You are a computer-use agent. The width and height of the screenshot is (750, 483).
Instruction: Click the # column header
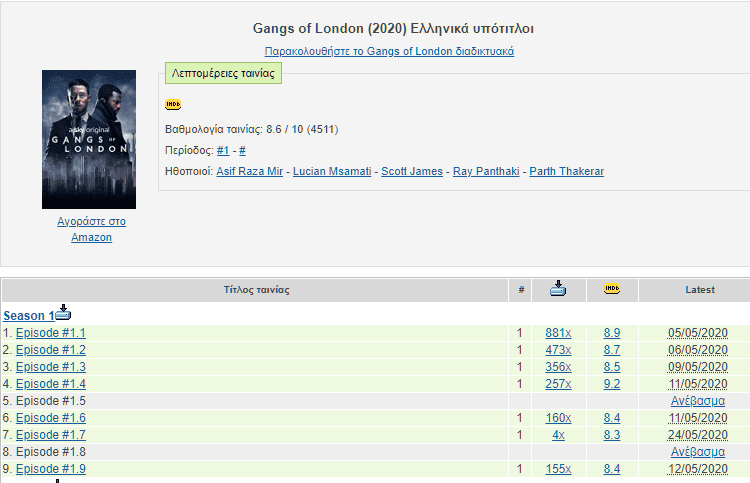click(521, 290)
